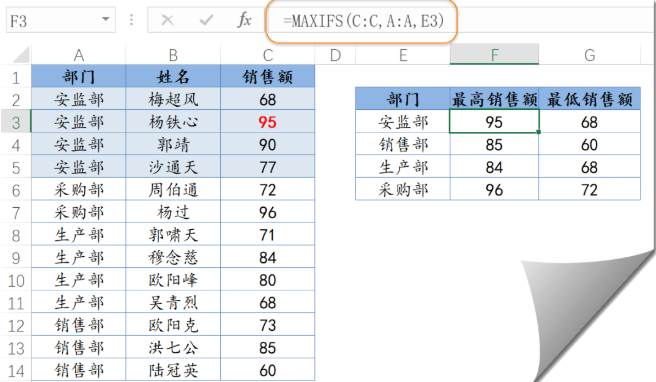Viewport: 656px width, 382px height.
Task: Select column A header
Action: pyautogui.click(x=79, y=55)
